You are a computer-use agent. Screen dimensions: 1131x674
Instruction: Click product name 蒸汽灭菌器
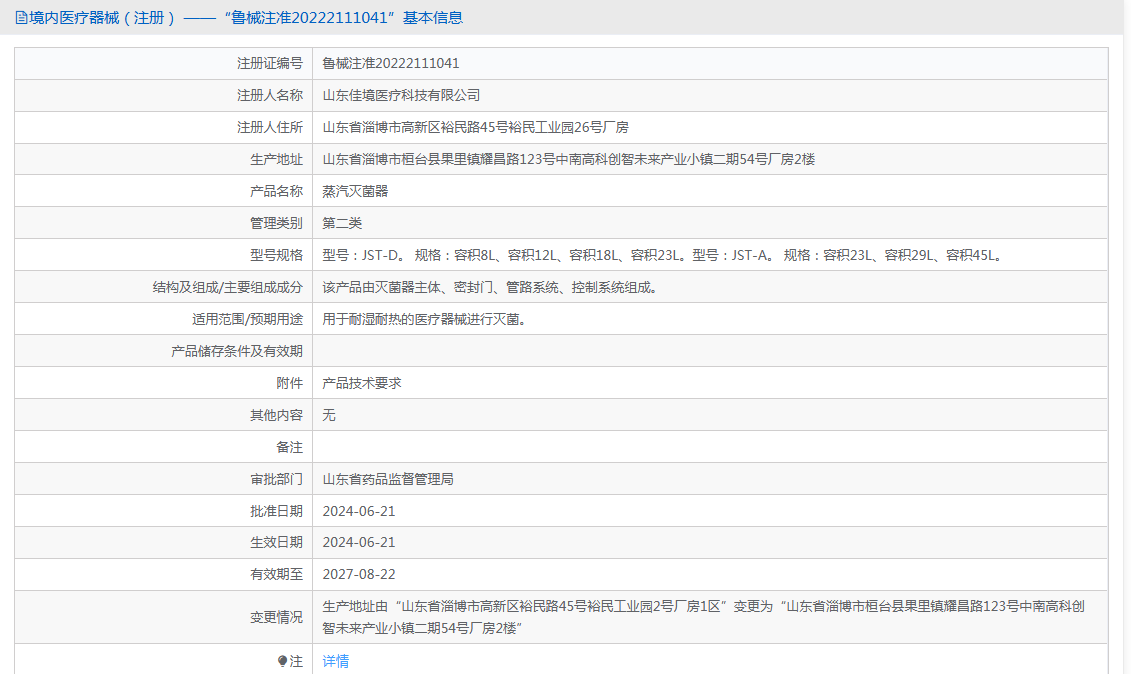point(355,191)
